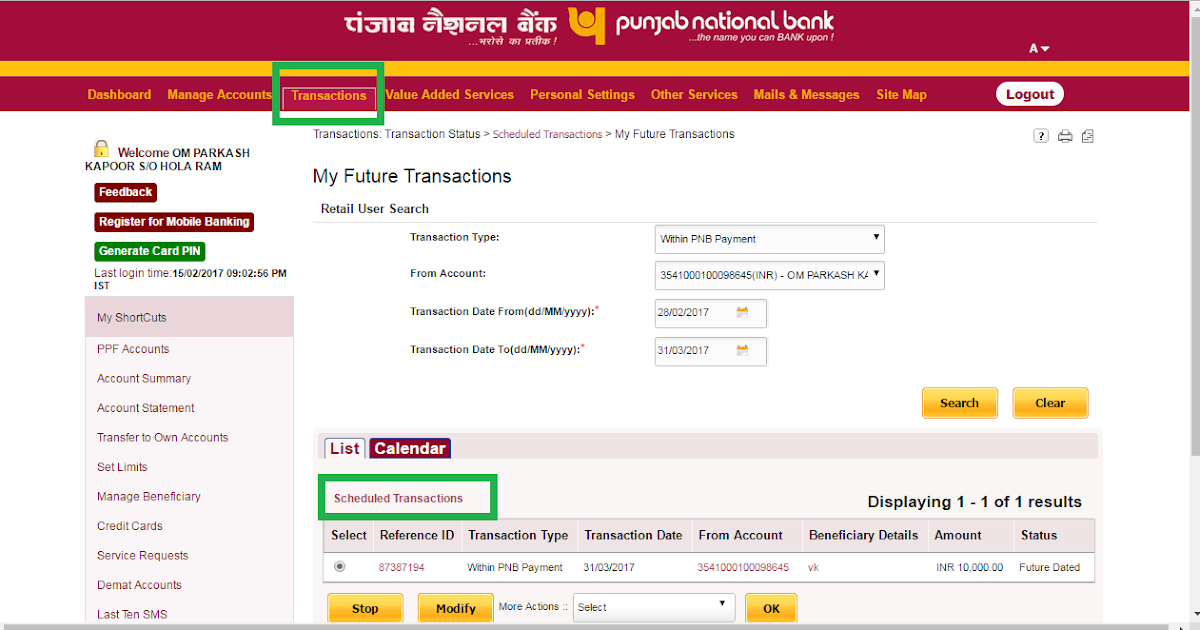Viewport: 1200px width, 630px height.
Task: Click the Feedback button
Action: (x=125, y=191)
